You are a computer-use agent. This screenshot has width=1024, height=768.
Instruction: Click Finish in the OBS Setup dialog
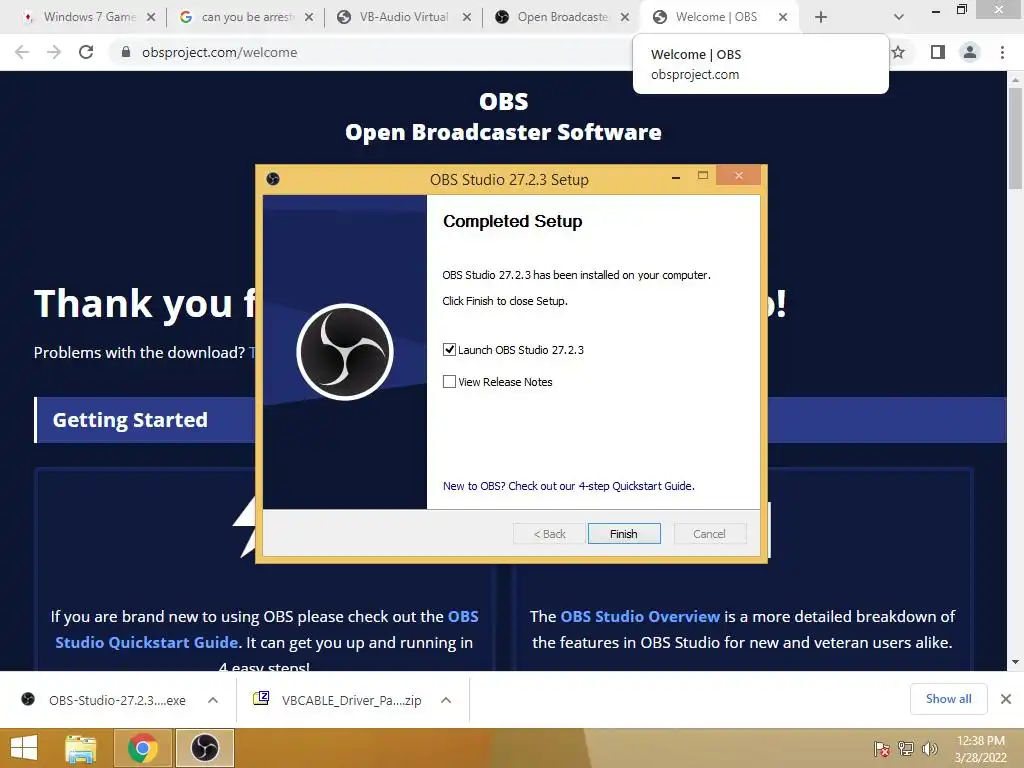click(624, 534)
